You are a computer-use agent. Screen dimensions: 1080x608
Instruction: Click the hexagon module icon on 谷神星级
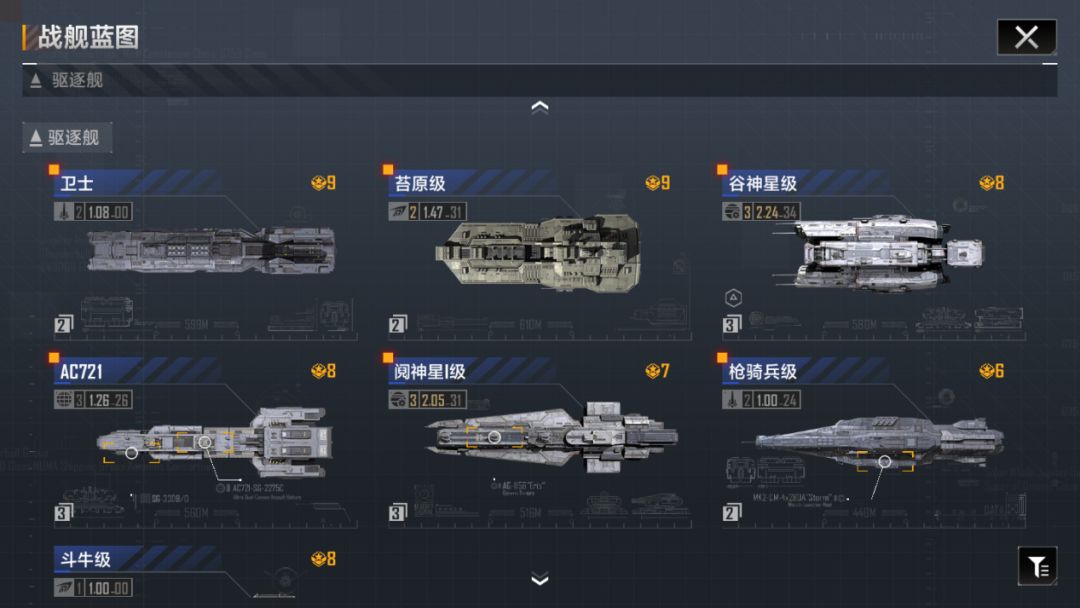tap(733, 297)
